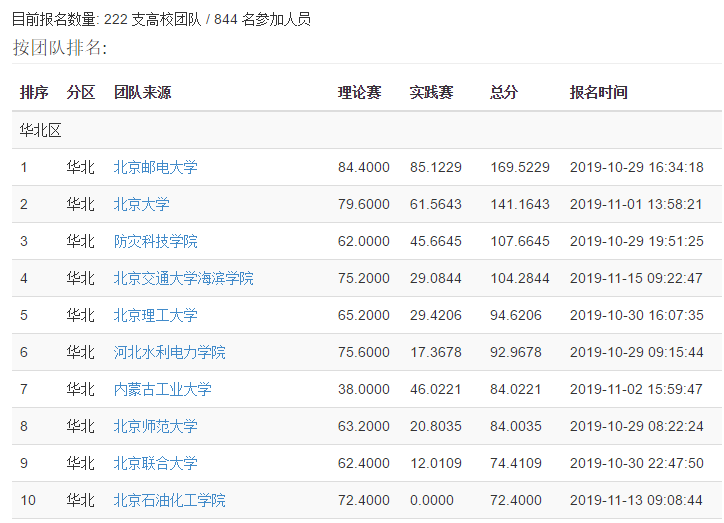This screenshot has width=724, height=523.
Task: Select theory score 75.2000
Action: 364,278
